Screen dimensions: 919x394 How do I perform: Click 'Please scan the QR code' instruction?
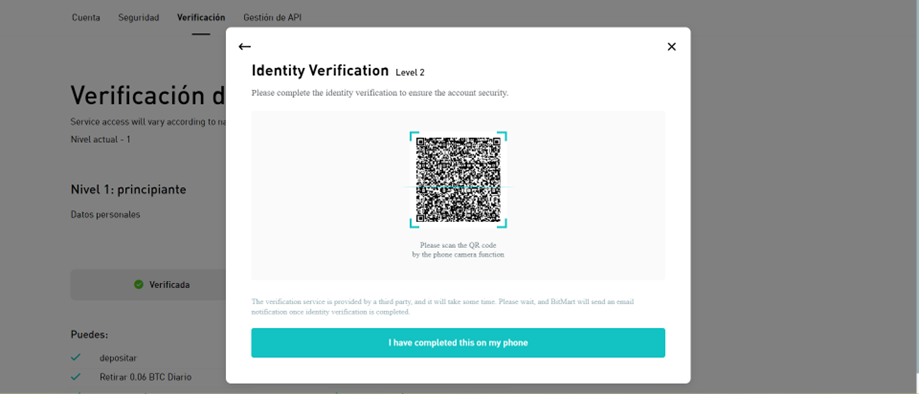tap(458, 245)
